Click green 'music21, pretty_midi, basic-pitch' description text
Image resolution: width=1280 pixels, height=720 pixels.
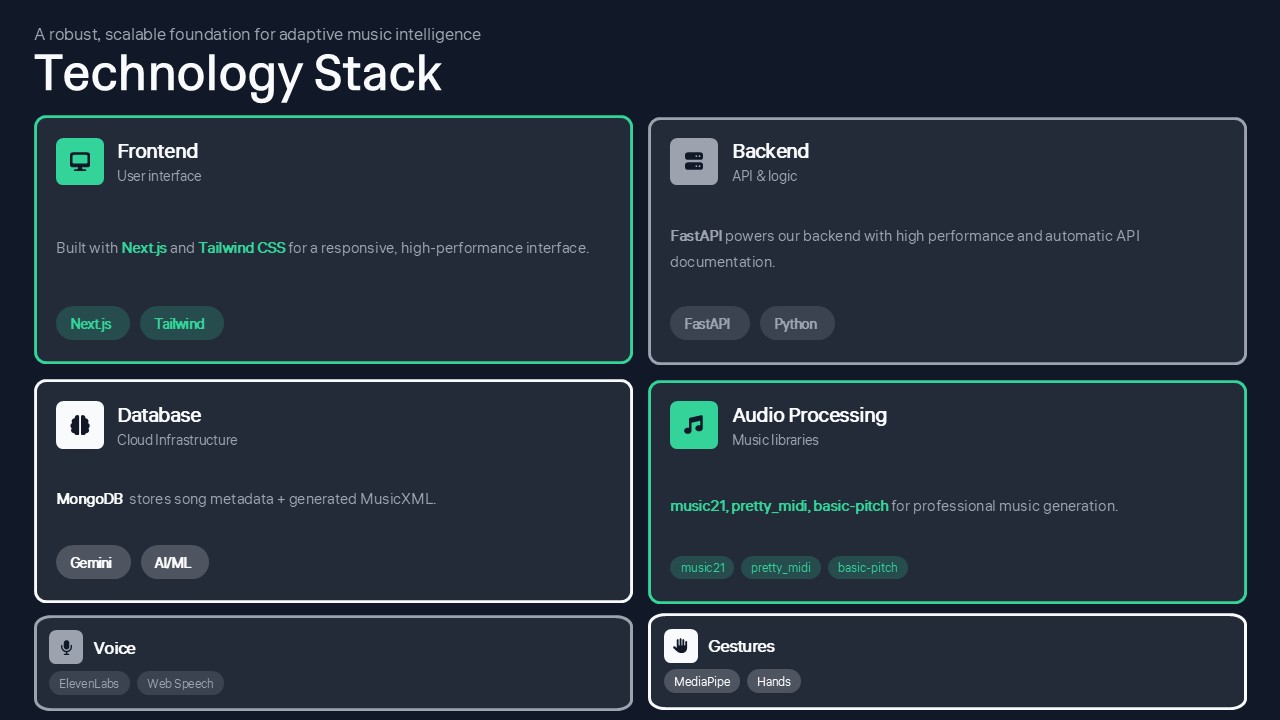779,506
